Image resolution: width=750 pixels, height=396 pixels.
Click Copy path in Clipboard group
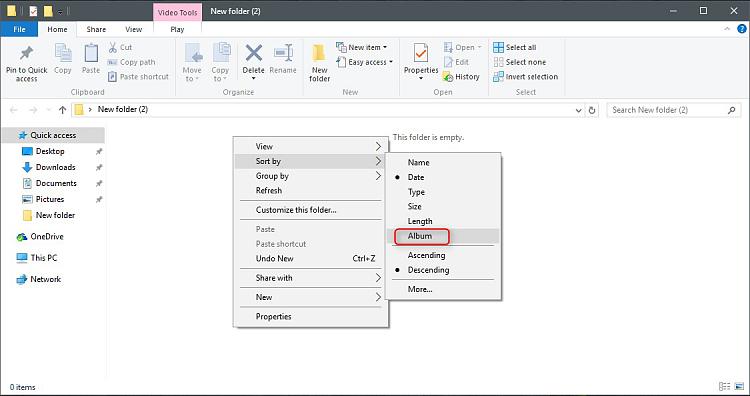point(131,62)
